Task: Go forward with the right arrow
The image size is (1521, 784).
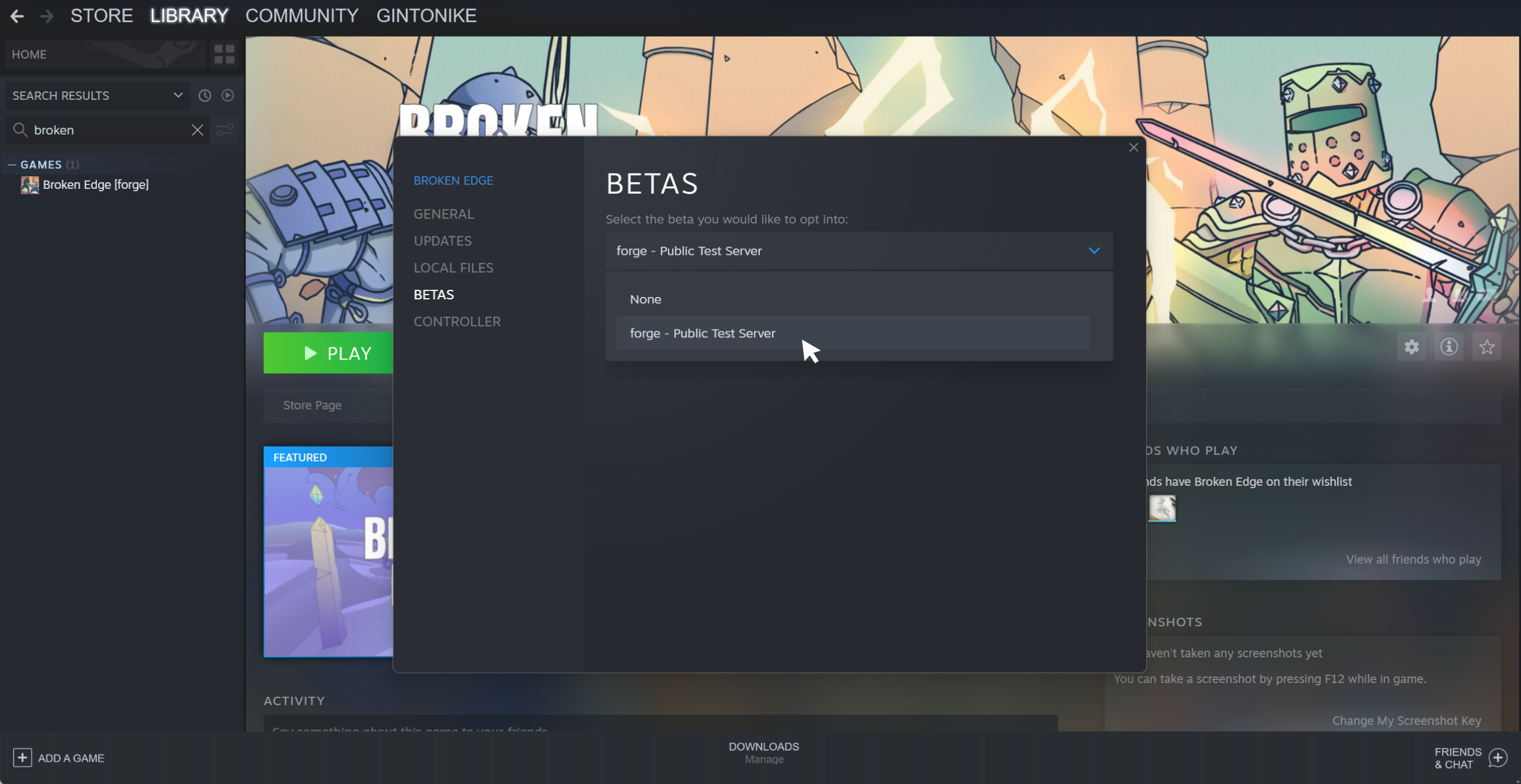Action: click(46, 16)
